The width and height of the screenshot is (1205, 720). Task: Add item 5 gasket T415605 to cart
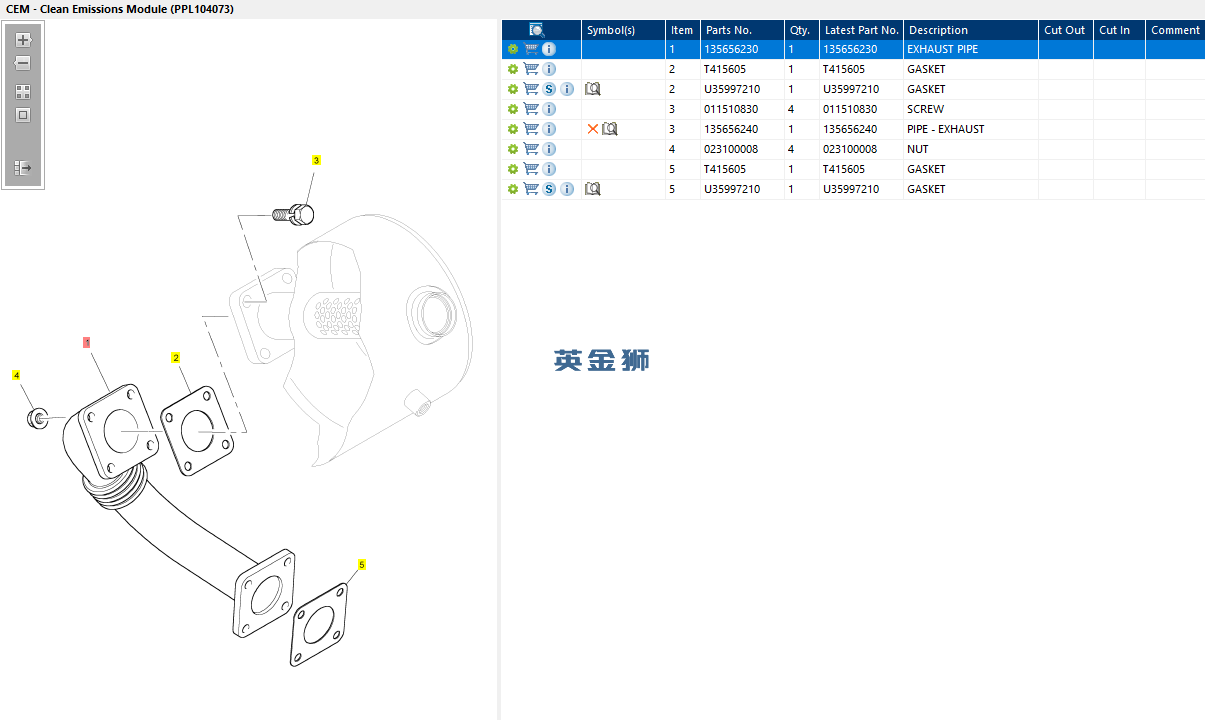pos(531,169)
